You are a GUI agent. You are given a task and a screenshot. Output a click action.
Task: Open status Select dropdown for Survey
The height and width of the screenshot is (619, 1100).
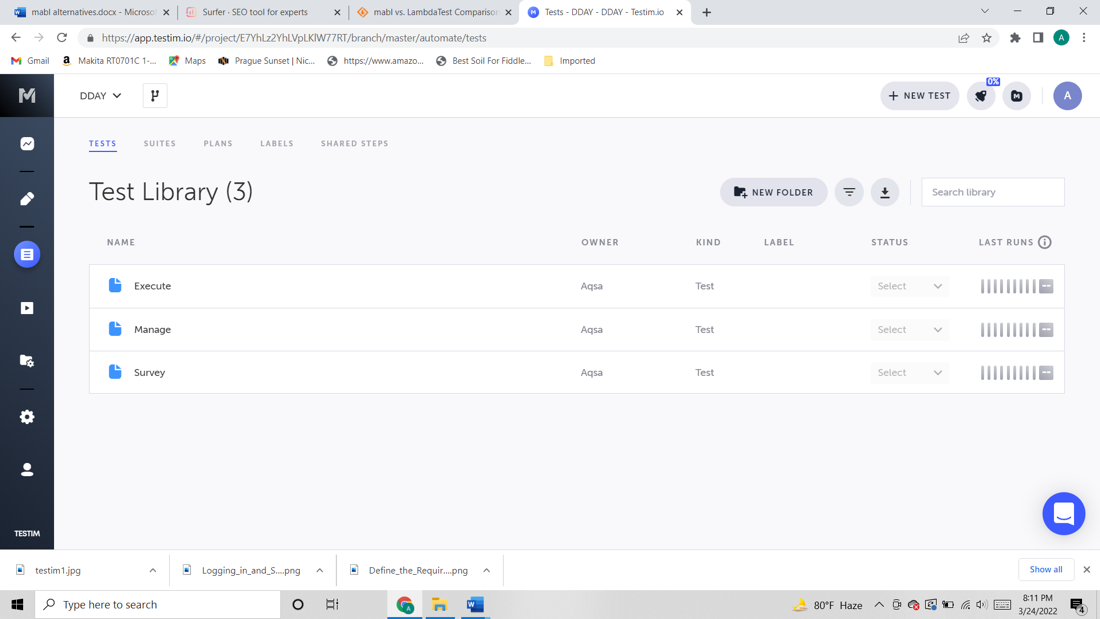[x=909, y=373]
